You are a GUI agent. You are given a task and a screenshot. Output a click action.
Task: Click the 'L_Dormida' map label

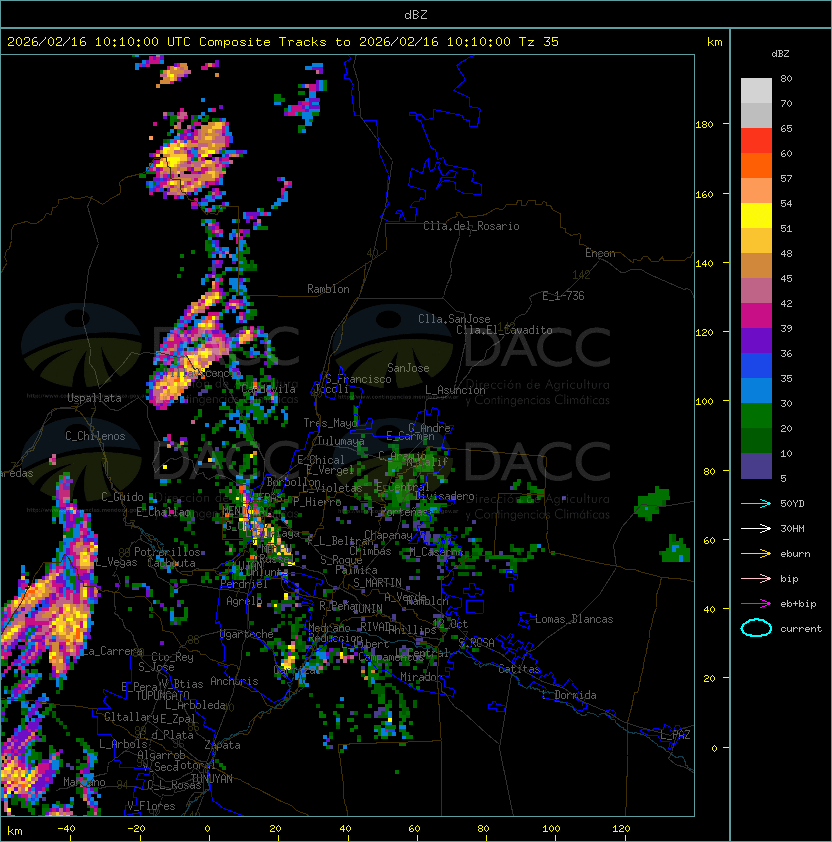[569, 695]
